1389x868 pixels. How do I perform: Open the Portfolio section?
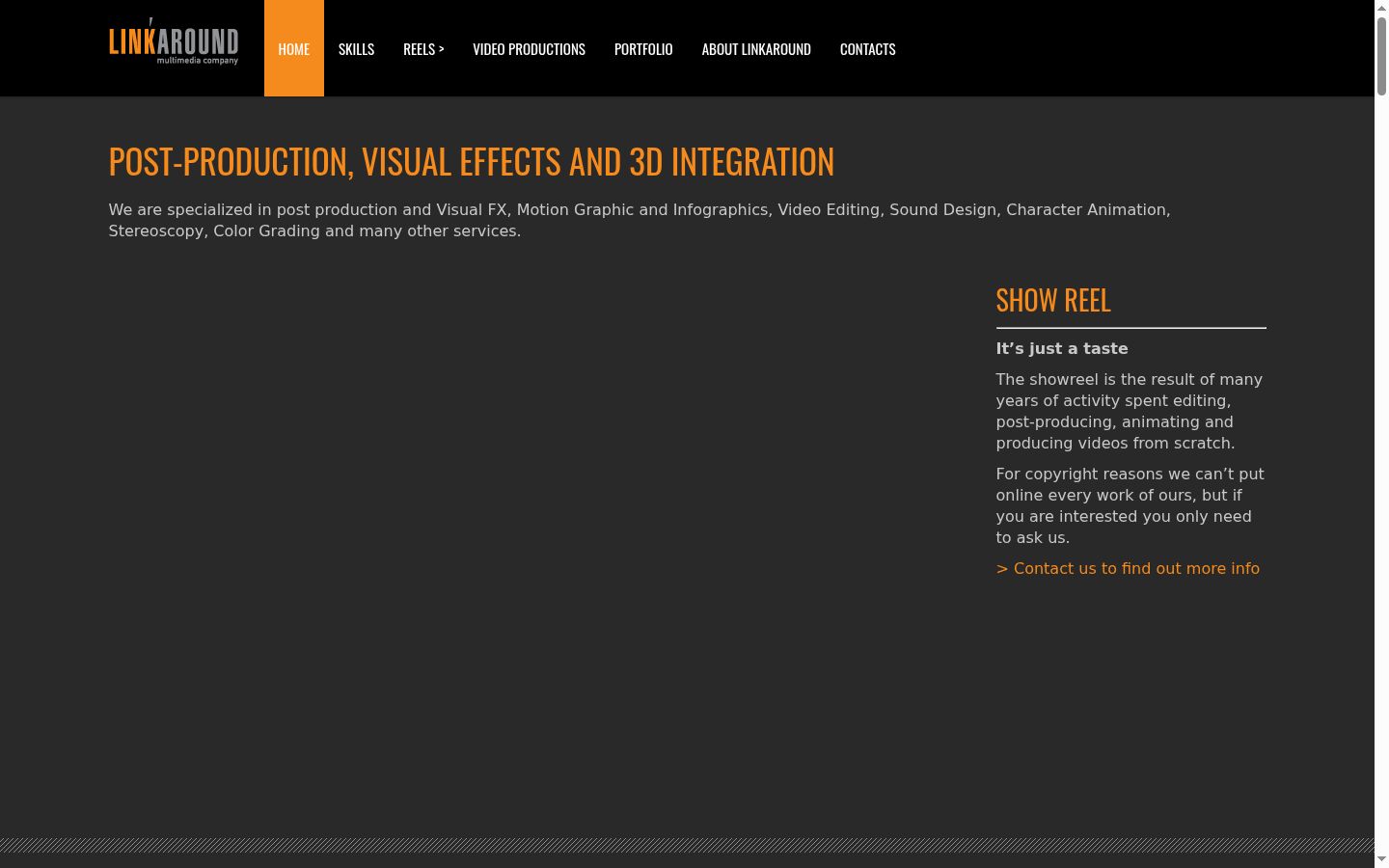[643, 48]
